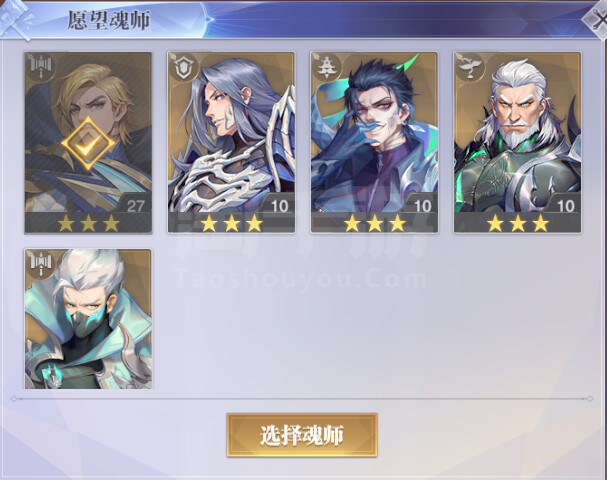
Task: Click the attack class icon on blonde hero card
Action: [x=40, y=69]
